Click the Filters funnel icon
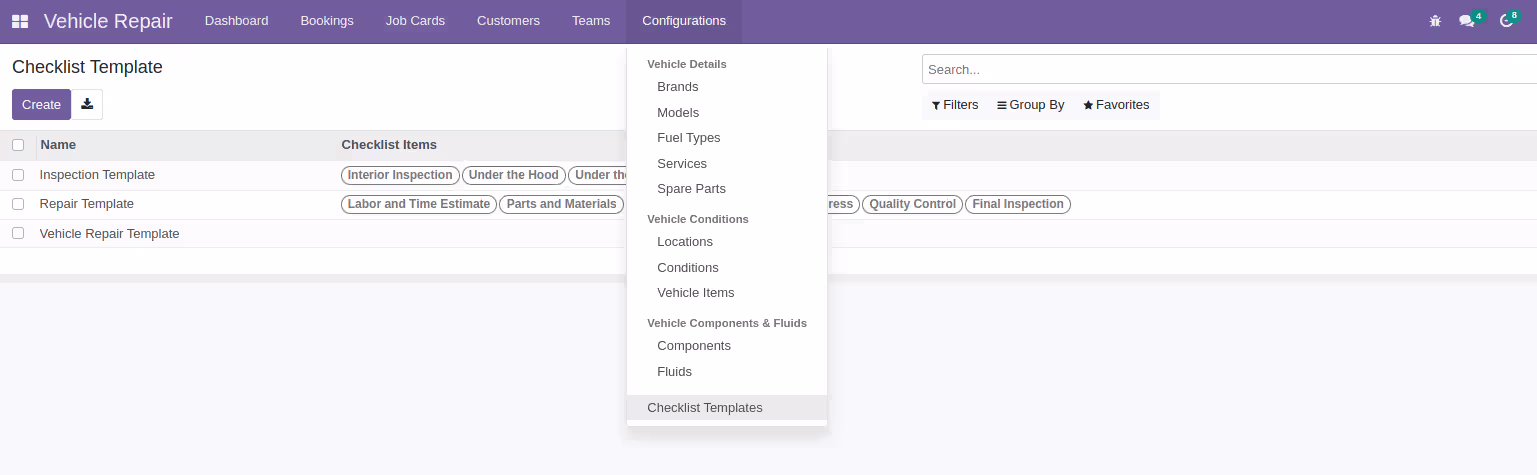The height and width of the screenshot is (475, 1537). pyautogui.click(x=936, y=105)
